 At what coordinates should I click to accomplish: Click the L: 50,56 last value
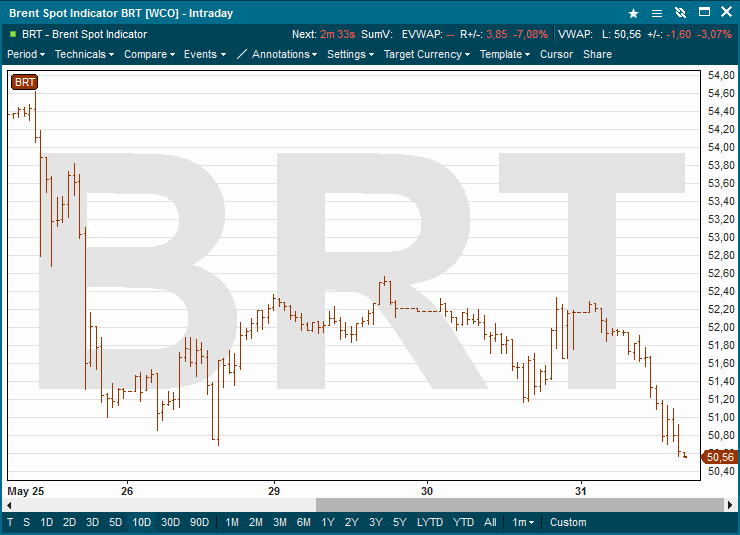coord(622,34)
